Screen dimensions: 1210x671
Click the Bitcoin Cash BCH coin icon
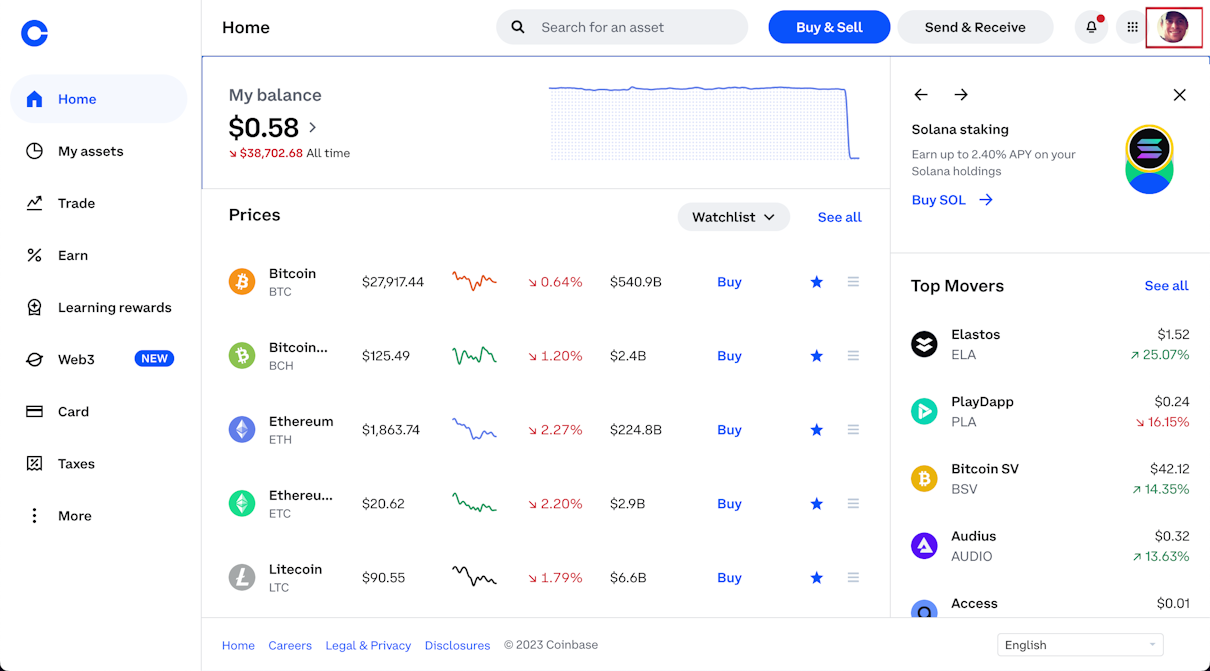[x=242, y=356]
